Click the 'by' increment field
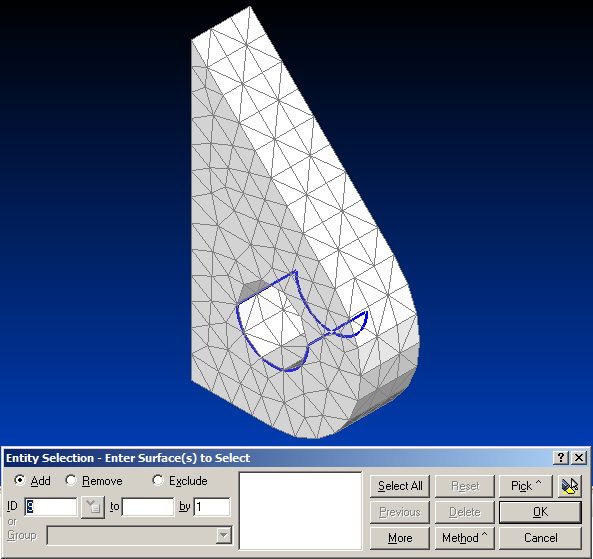Image resolution: width=593 pixels, height=559 pixels. click(x=212, y=507)
